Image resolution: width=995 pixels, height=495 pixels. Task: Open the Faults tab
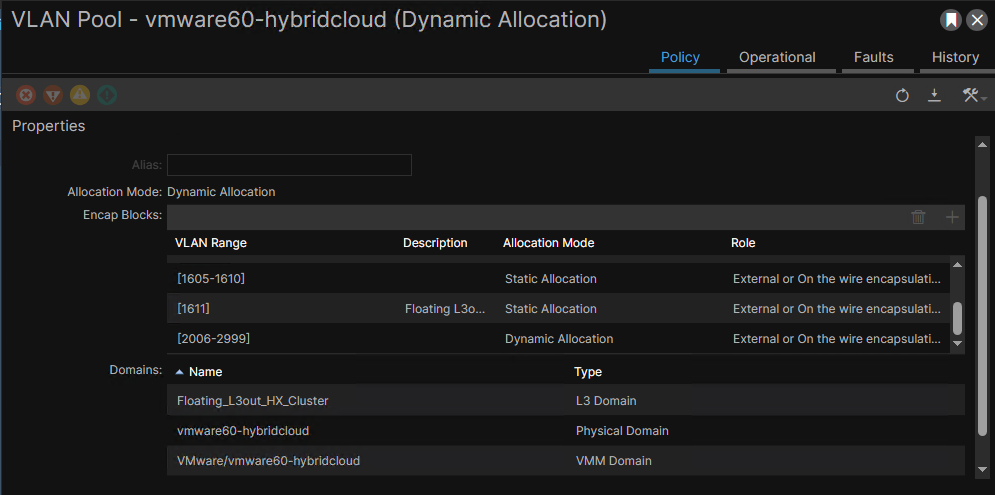[874, 57]
